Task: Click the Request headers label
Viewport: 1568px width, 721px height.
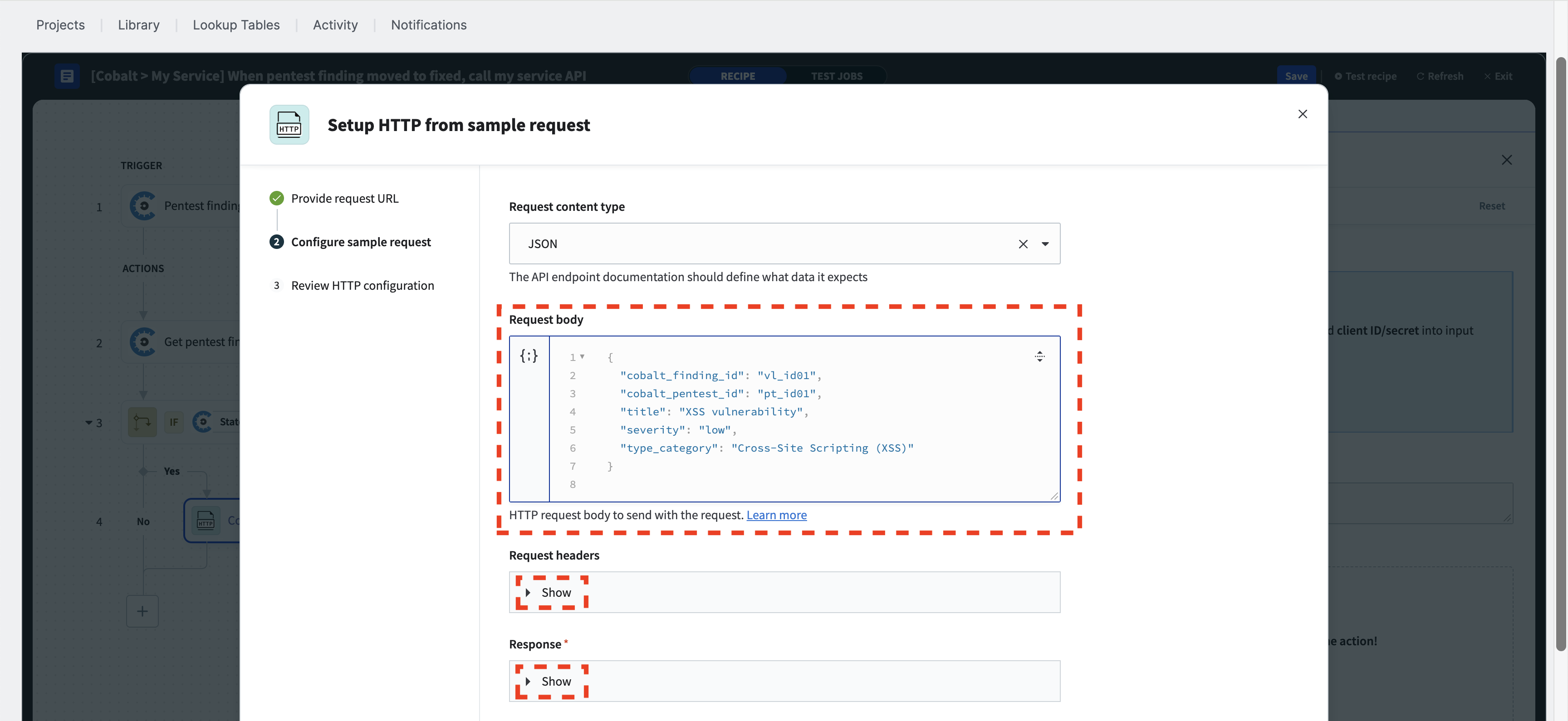Action: coord(554,555)
